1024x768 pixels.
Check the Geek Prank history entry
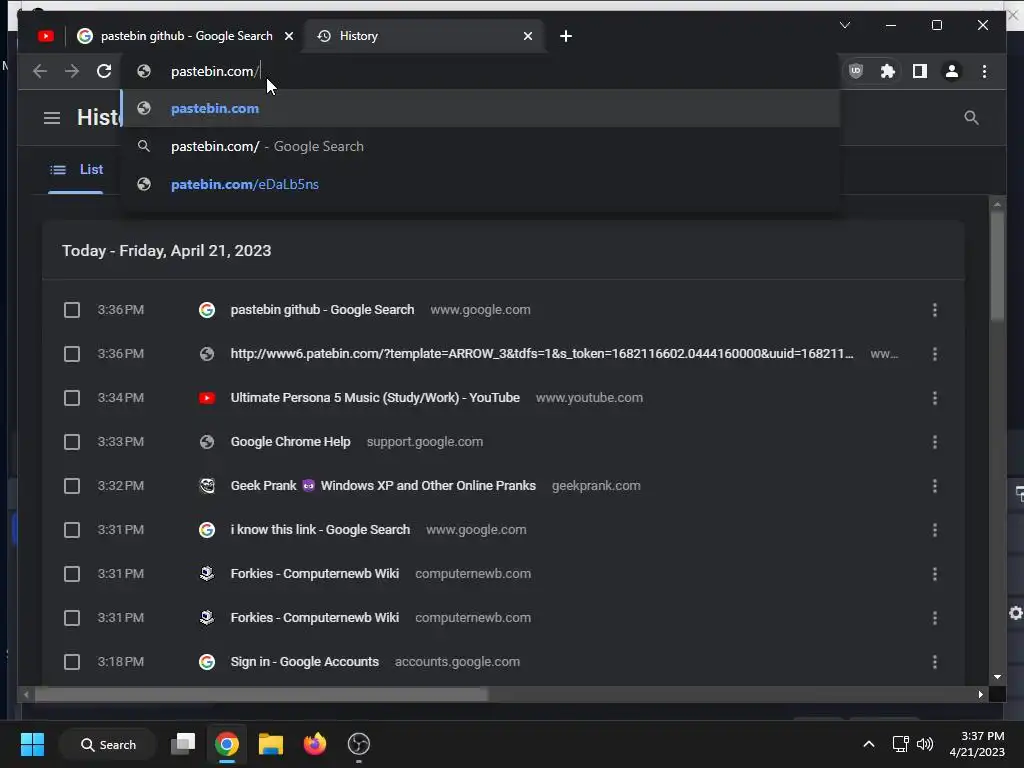click(72, 486)
